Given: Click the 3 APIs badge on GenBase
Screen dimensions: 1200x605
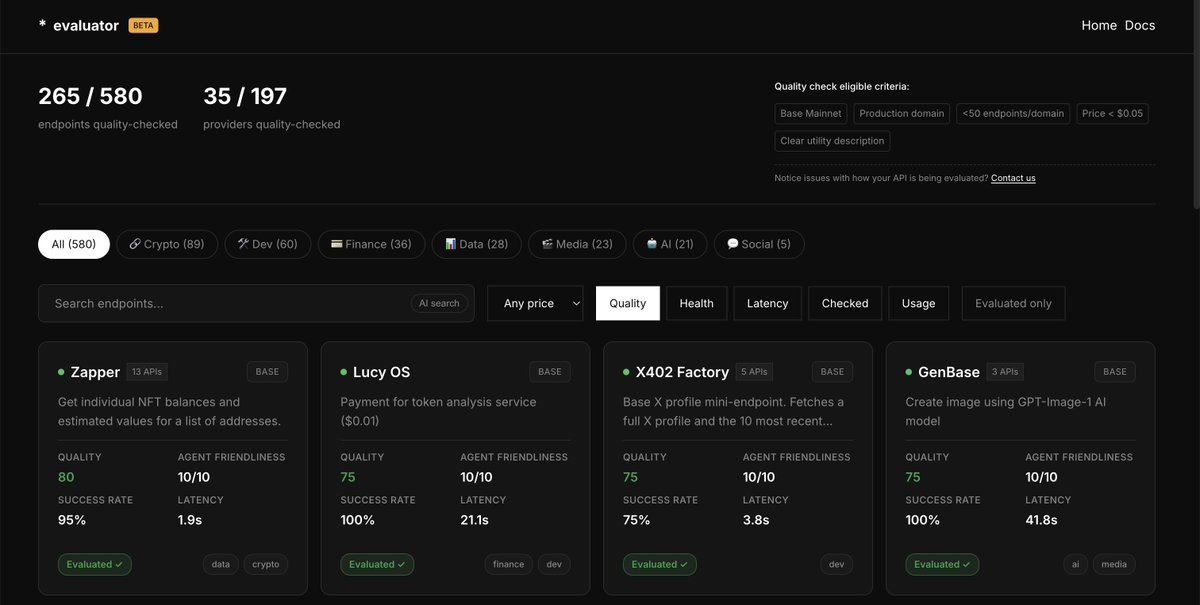Looking at the screenshot, I should [1005, 372].
